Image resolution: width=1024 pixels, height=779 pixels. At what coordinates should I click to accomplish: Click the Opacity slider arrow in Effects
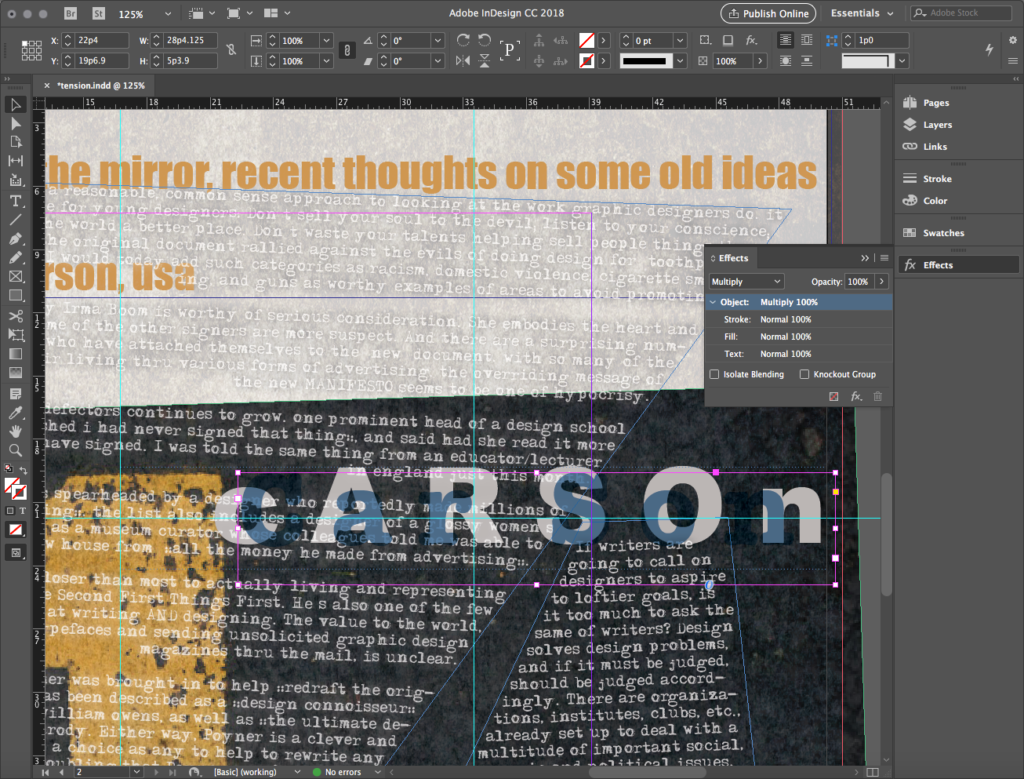tap(882, 282)
